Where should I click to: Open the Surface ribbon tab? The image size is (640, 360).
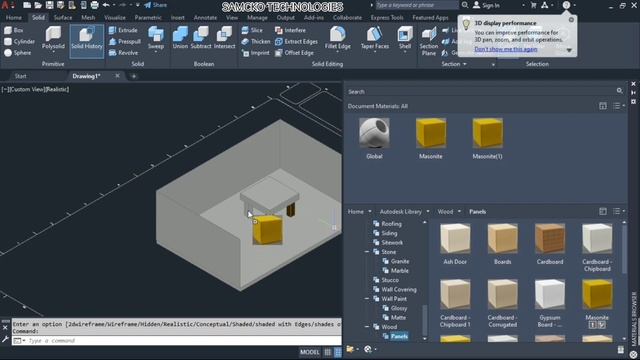coord(62,18)
